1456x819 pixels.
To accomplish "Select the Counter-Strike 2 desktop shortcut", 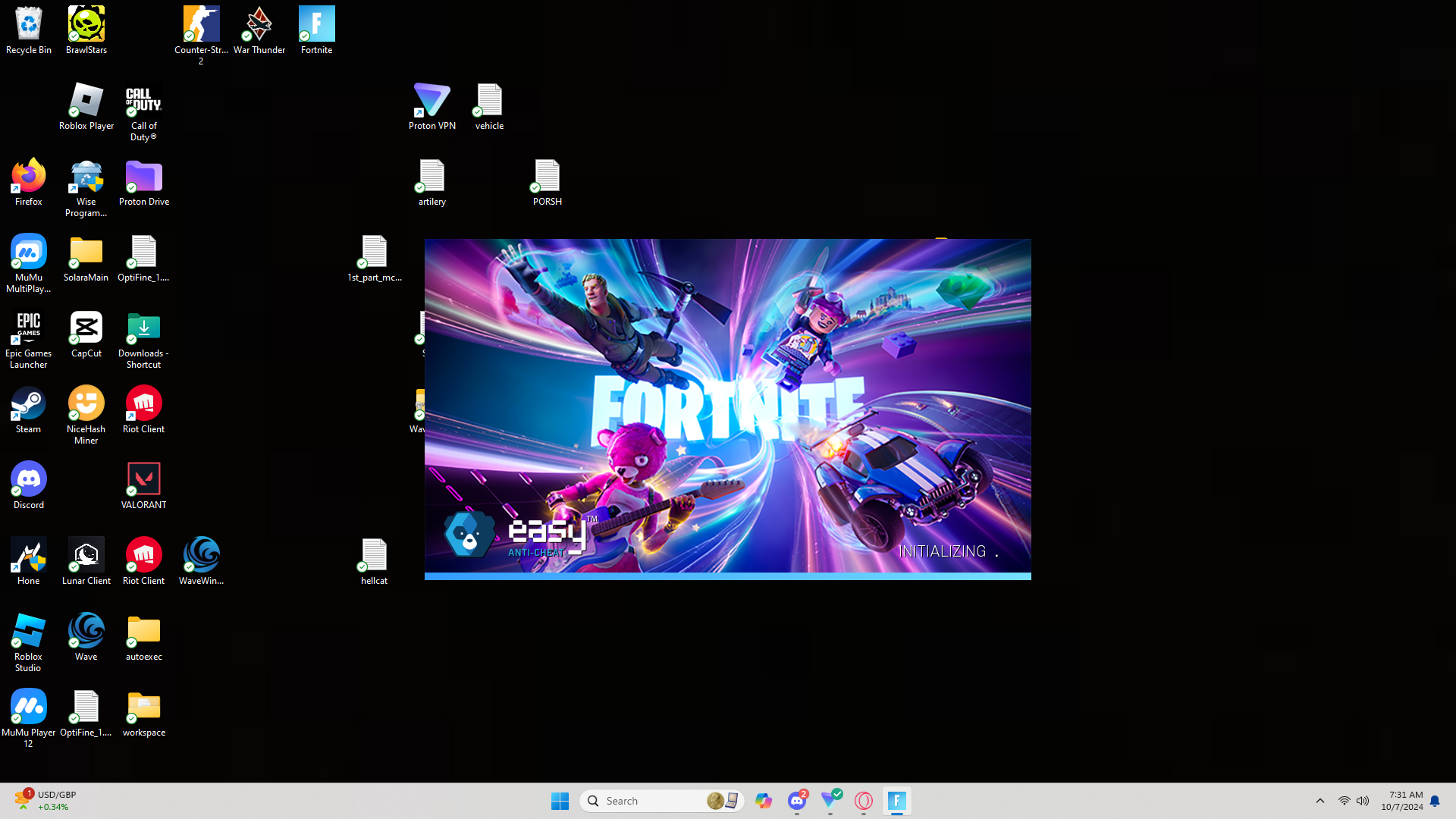I will [201, 25].
